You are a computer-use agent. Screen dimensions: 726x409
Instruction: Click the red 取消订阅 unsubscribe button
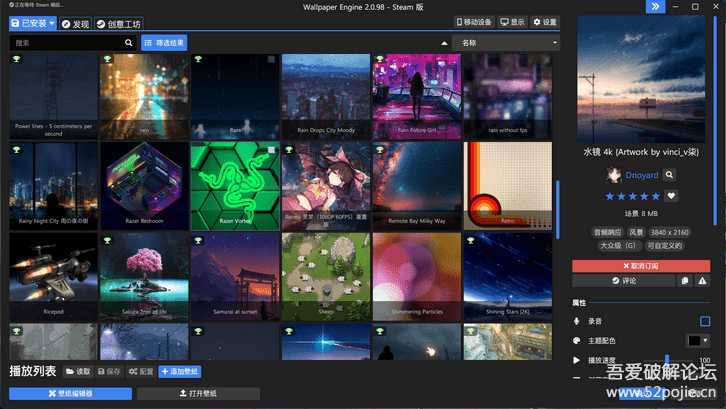pyautogui.click(x=641, y=266)
